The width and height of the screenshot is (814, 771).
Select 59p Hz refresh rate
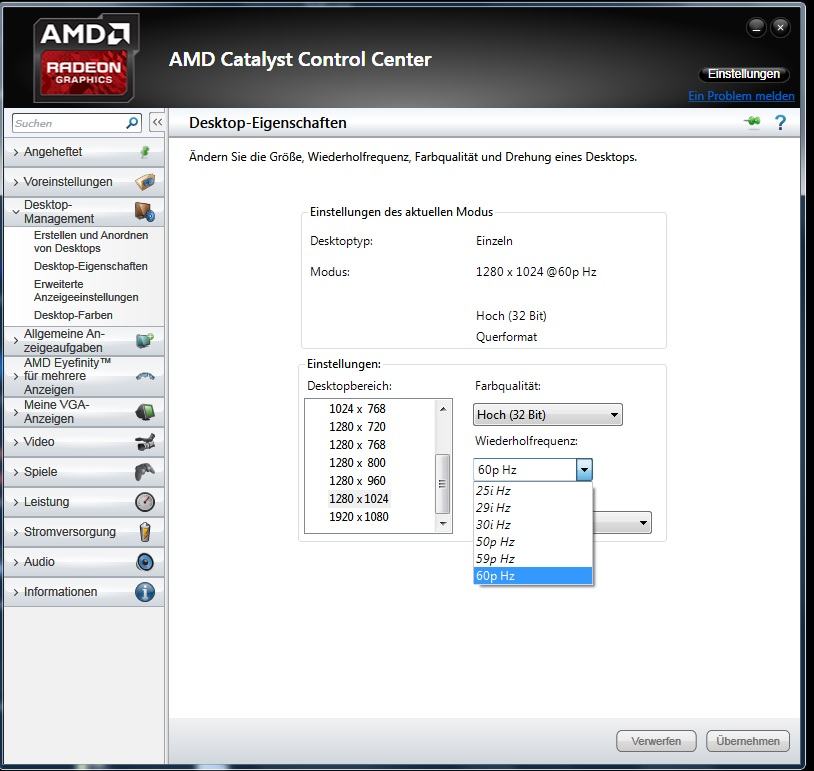pos(533,559)
